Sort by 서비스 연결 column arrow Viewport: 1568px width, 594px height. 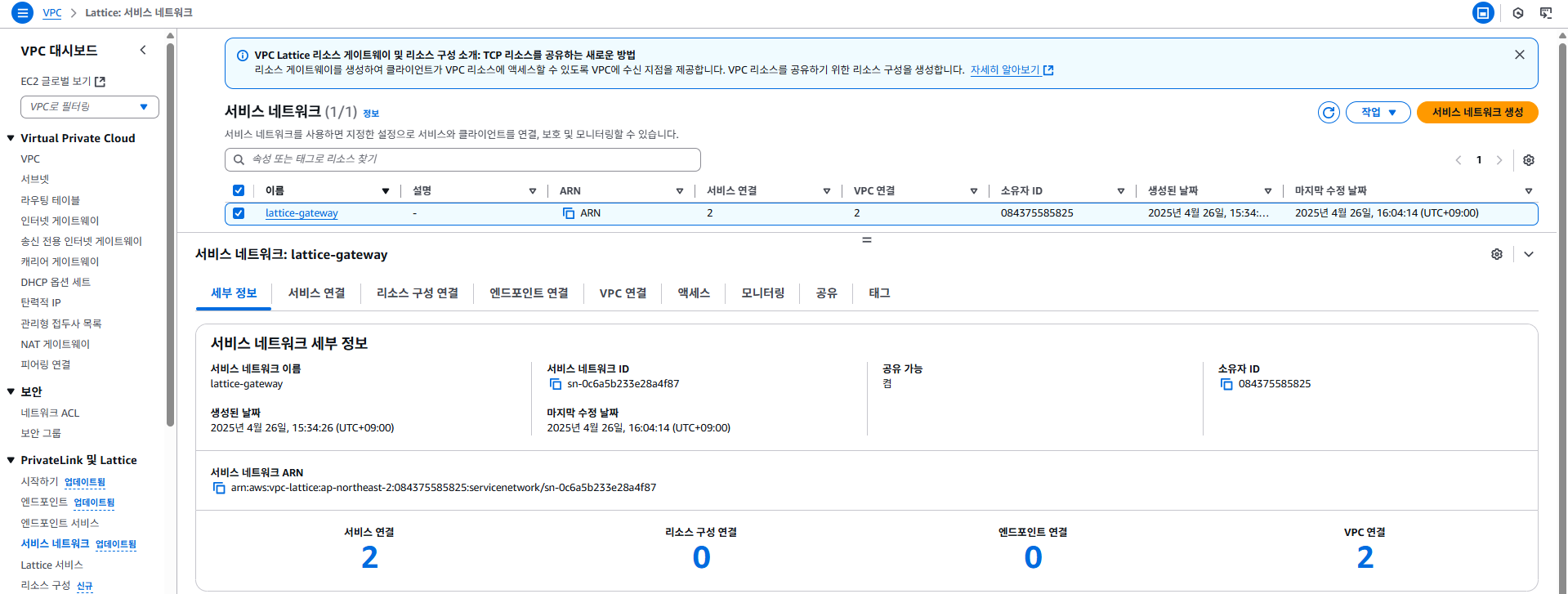[827, 191]
